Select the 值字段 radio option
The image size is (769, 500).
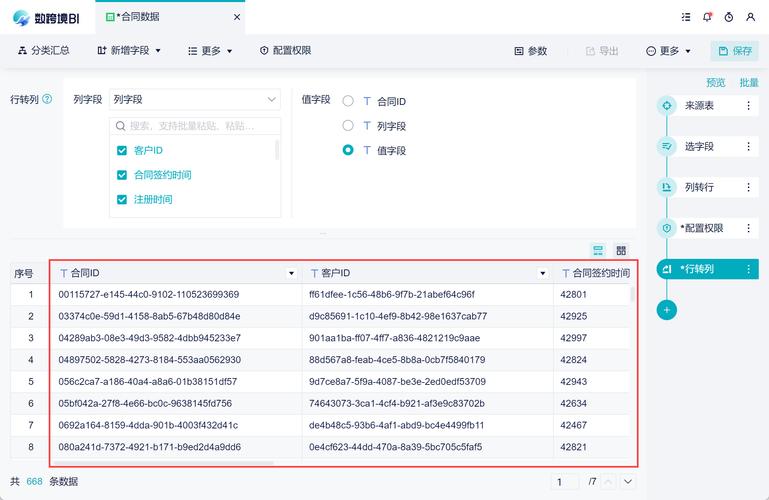tap(348, 150)
